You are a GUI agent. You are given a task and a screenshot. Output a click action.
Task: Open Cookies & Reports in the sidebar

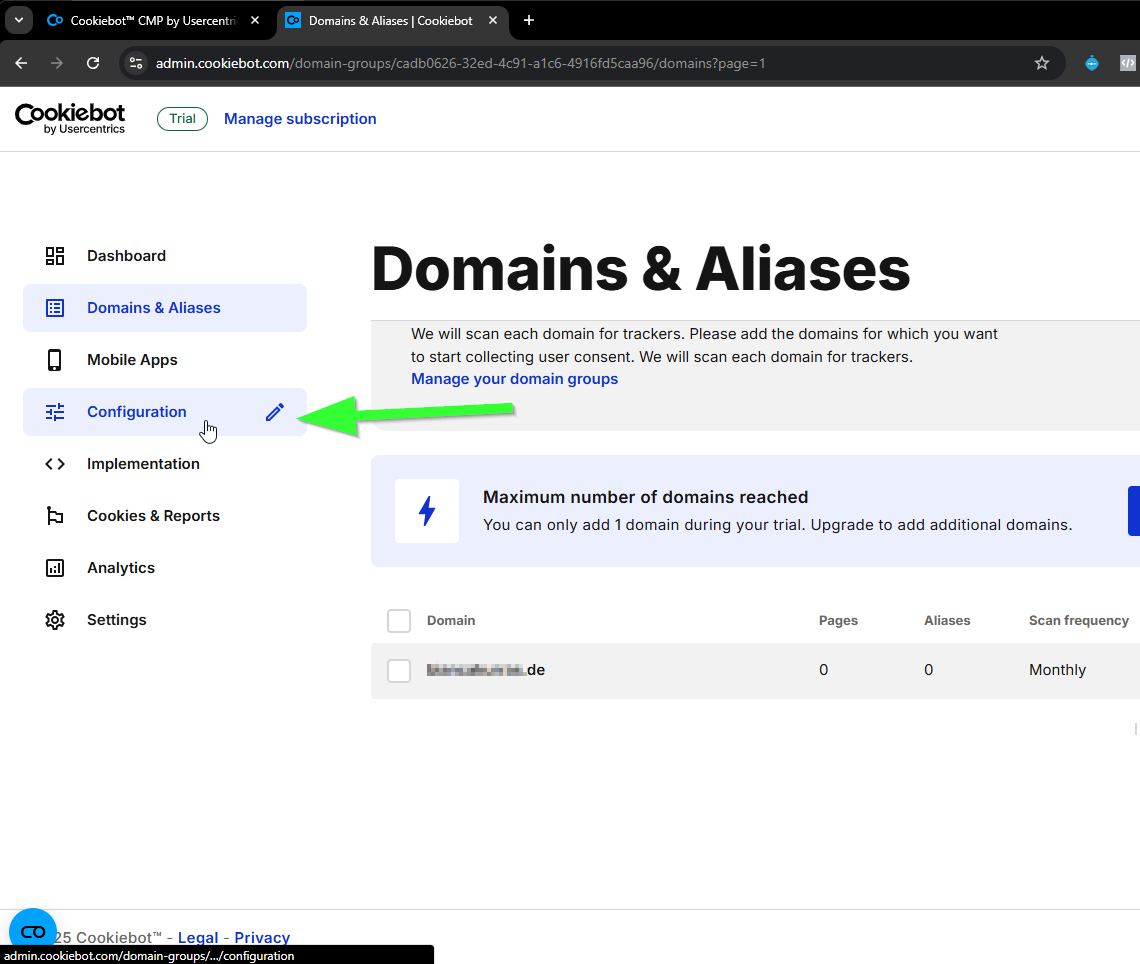point(165,515)
